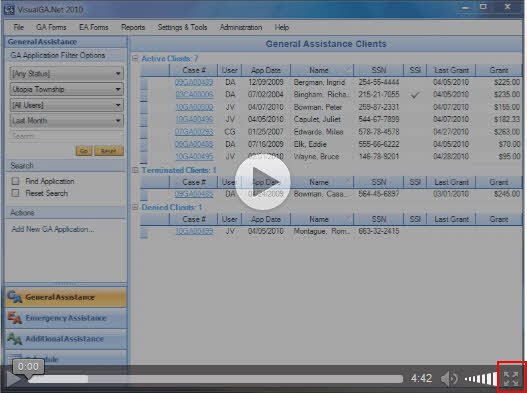Image resolution: width=527 pixels, height=393 pixels.
Task: Open the Last Month dropdown
Action: pyautogui.click(x=67, y=121)
